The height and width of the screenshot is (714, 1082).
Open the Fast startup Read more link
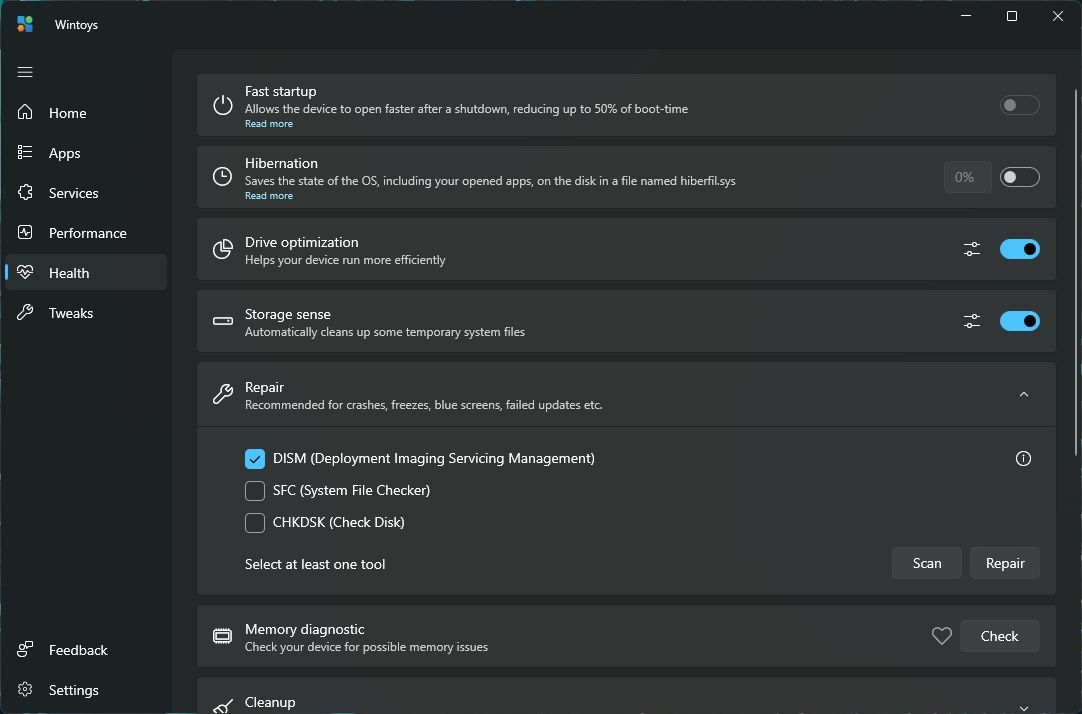tap(268, 123)
